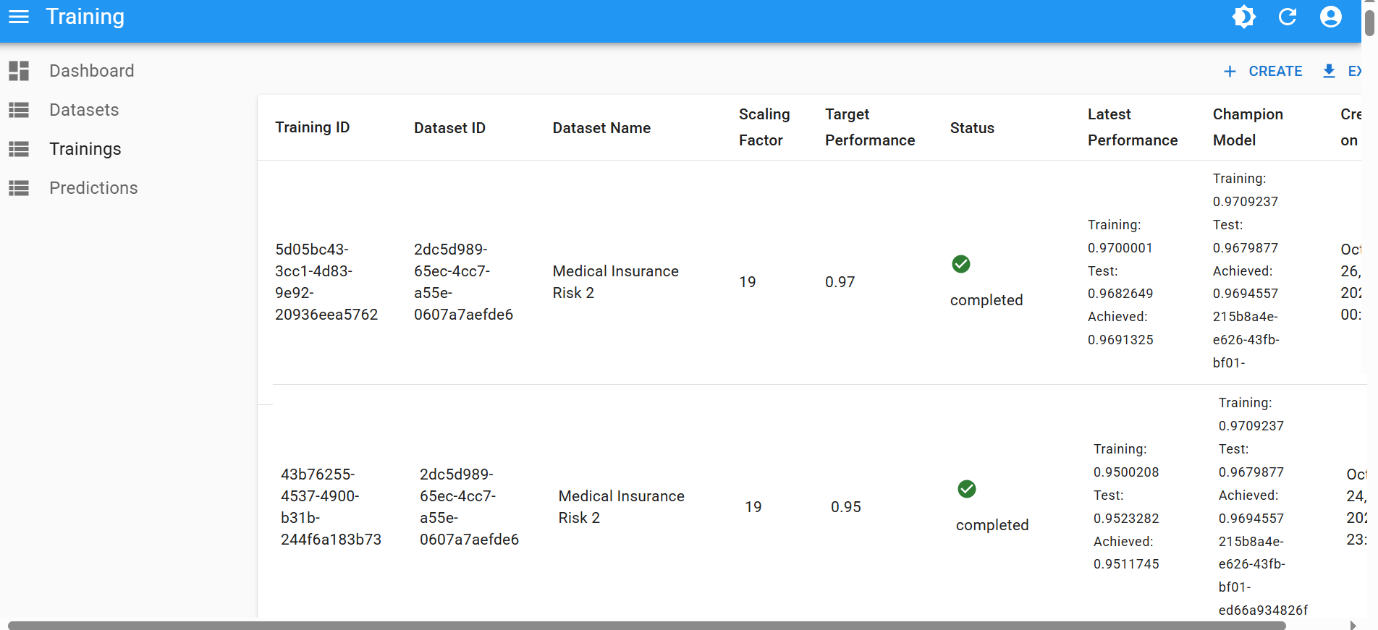1378x630 pixels.
Task: Click the Predictions list icon in sidebar
Action: pyautogui.click(x=18, y=188)
